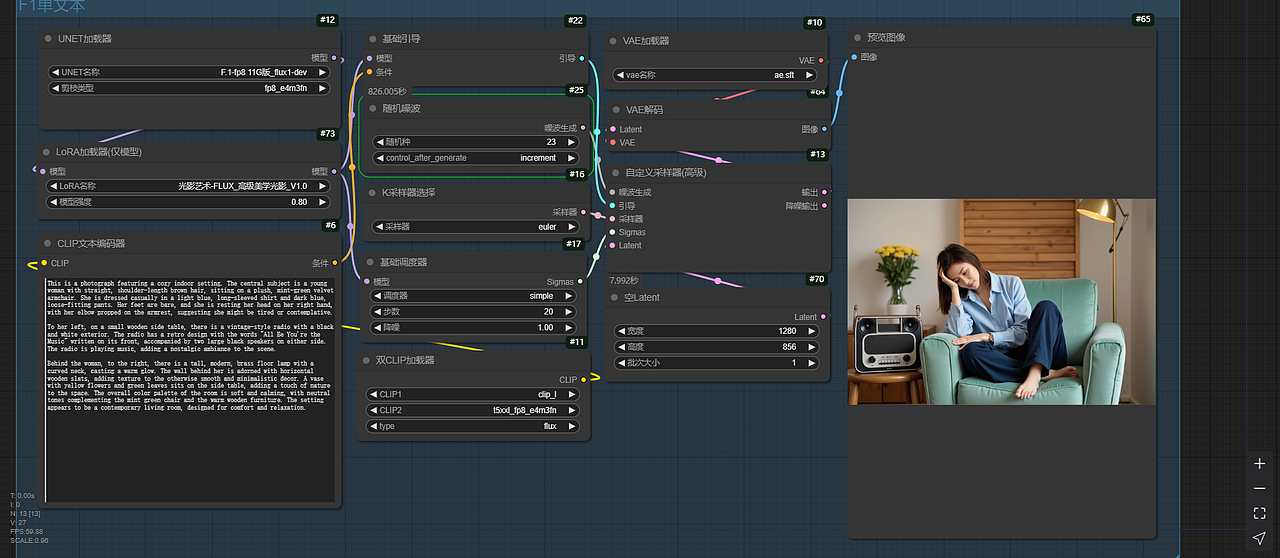1280x558 pixels.
Task: Open the CLIP2 t5xxl_fp8_e4m3fn dropdown
Action: coord(473,410)
